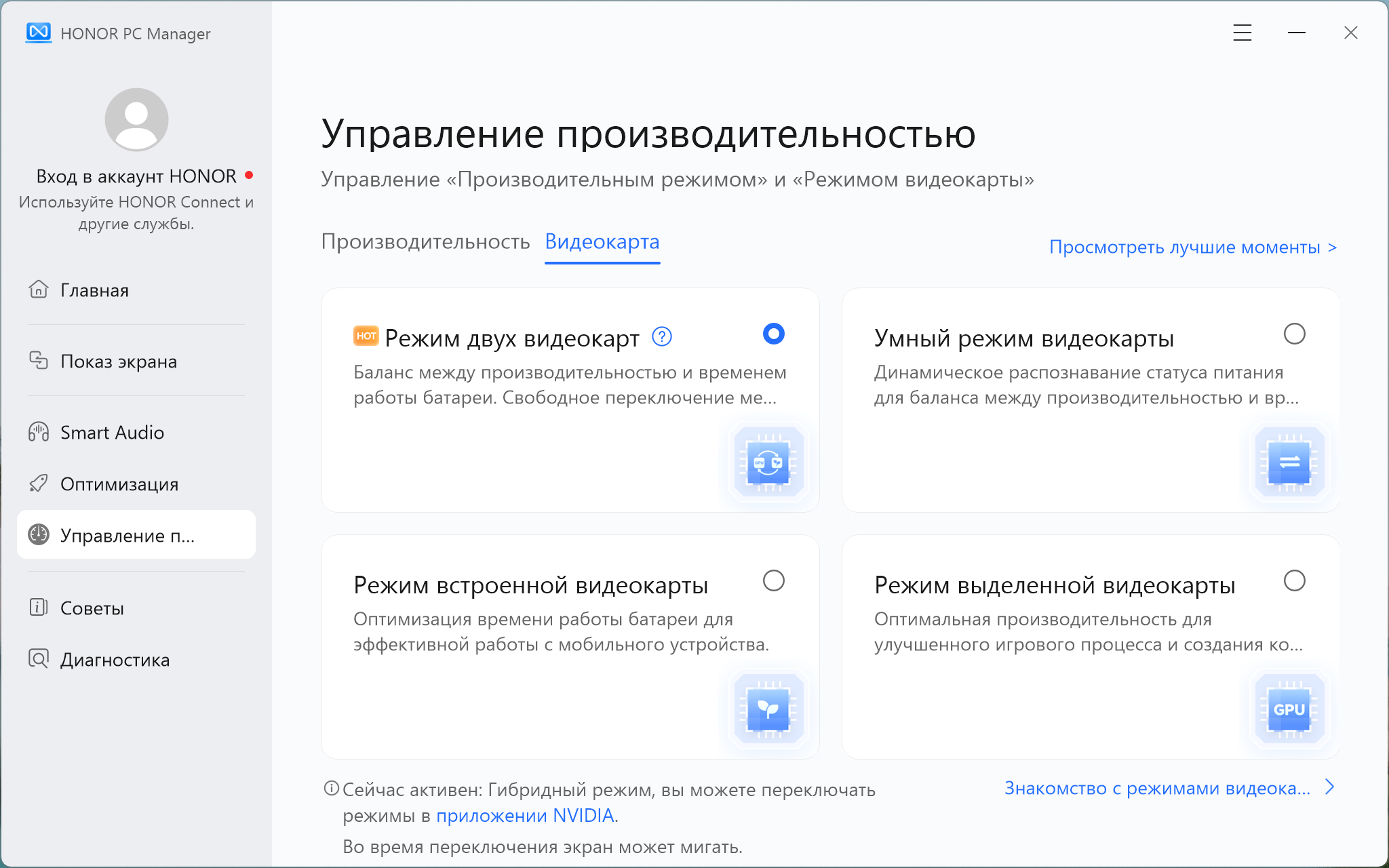Launch Диагностика from the sidebar
The width and height of the screenshot is (1389, 868).
(115, 659)
